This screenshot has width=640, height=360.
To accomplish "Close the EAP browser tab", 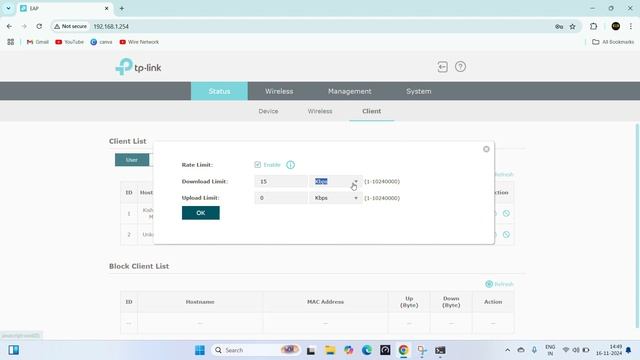I will (x=107, y=8).
